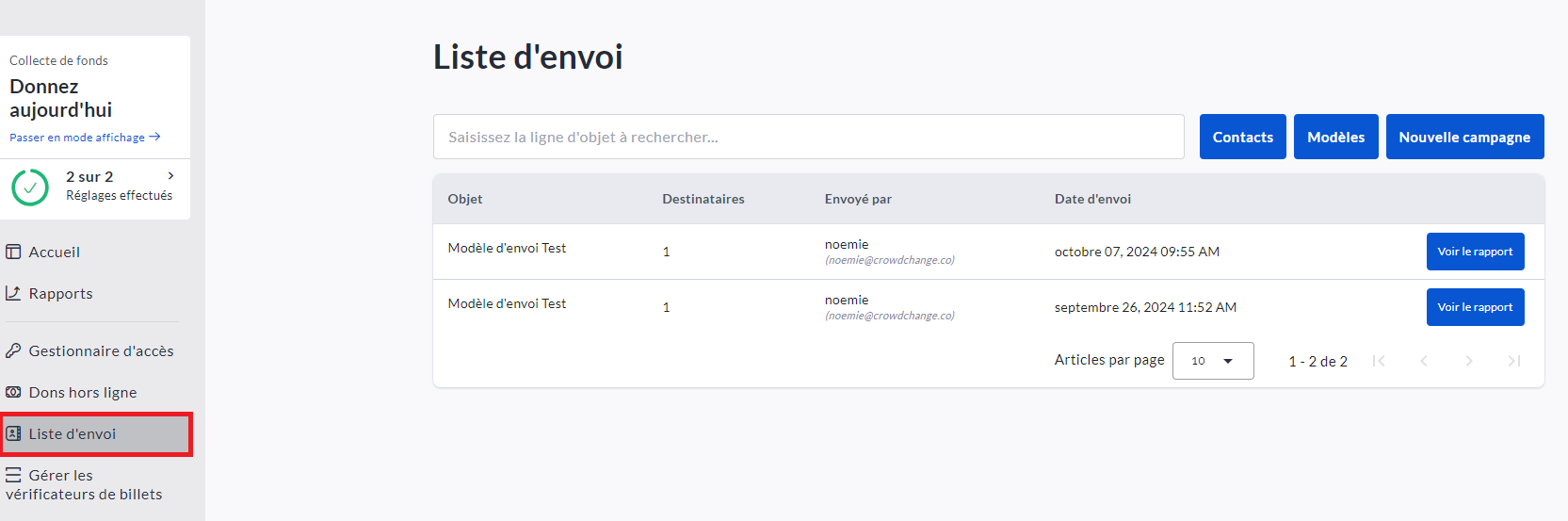Screen dimensions: 1568x521
Task: Open Dons hors ligne menu item
Action: pos(83,392)
